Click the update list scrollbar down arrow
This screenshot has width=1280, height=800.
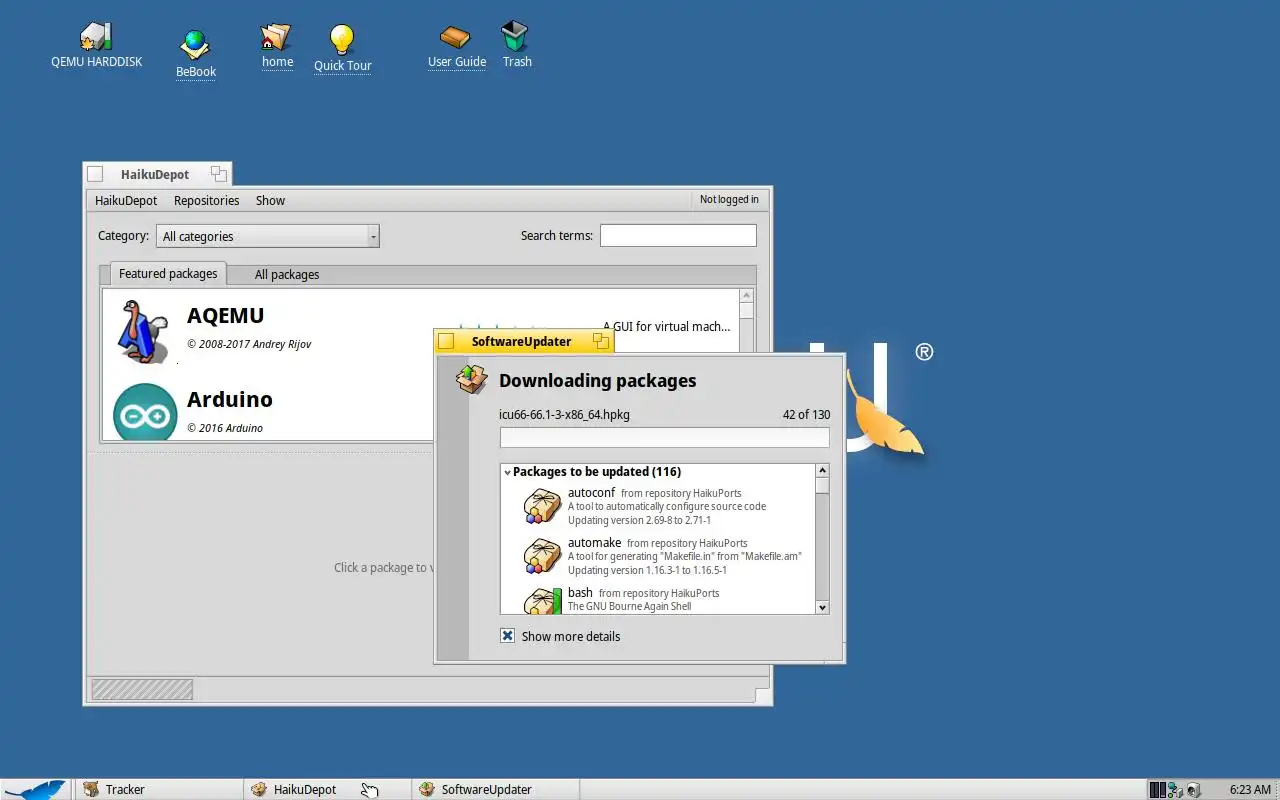822,607
